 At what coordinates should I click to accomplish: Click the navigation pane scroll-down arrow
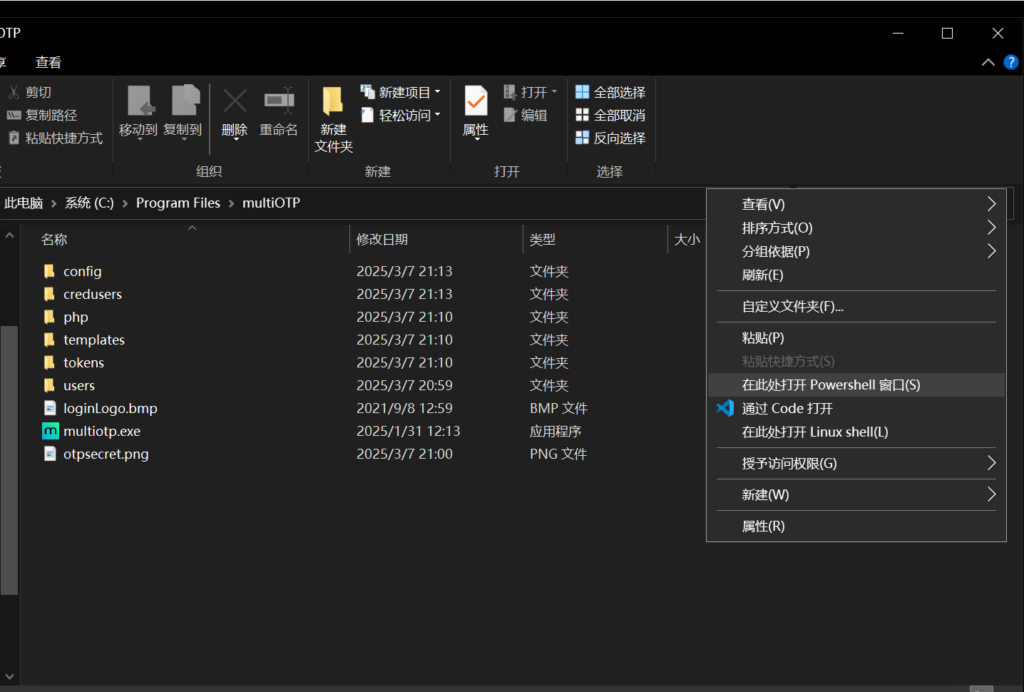coord(9,676)
